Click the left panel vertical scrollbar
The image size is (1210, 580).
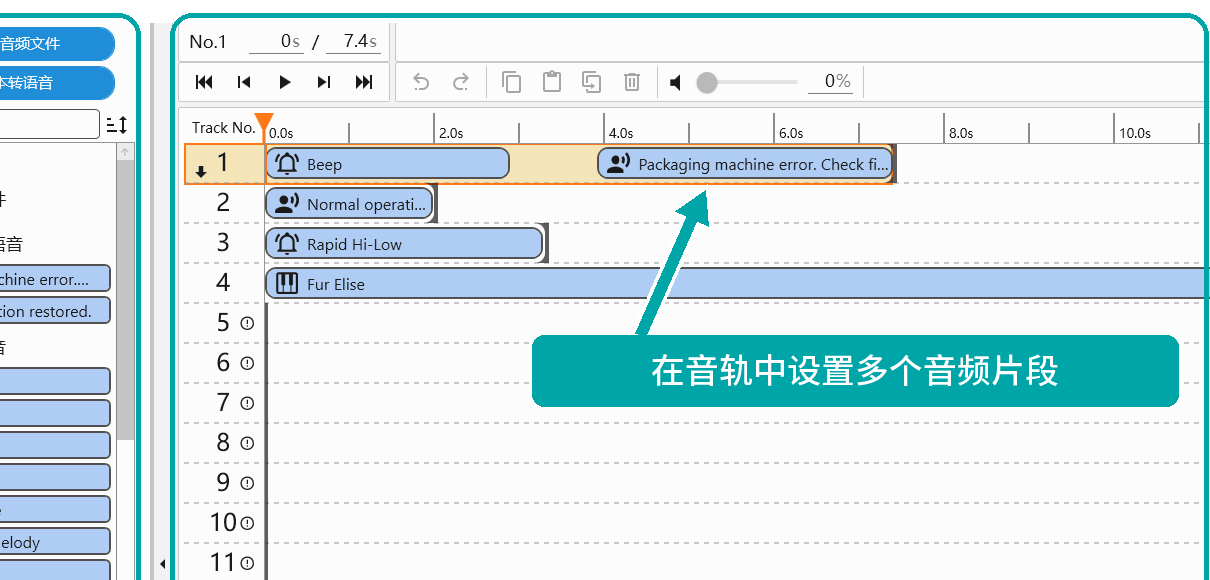(125, 300)
